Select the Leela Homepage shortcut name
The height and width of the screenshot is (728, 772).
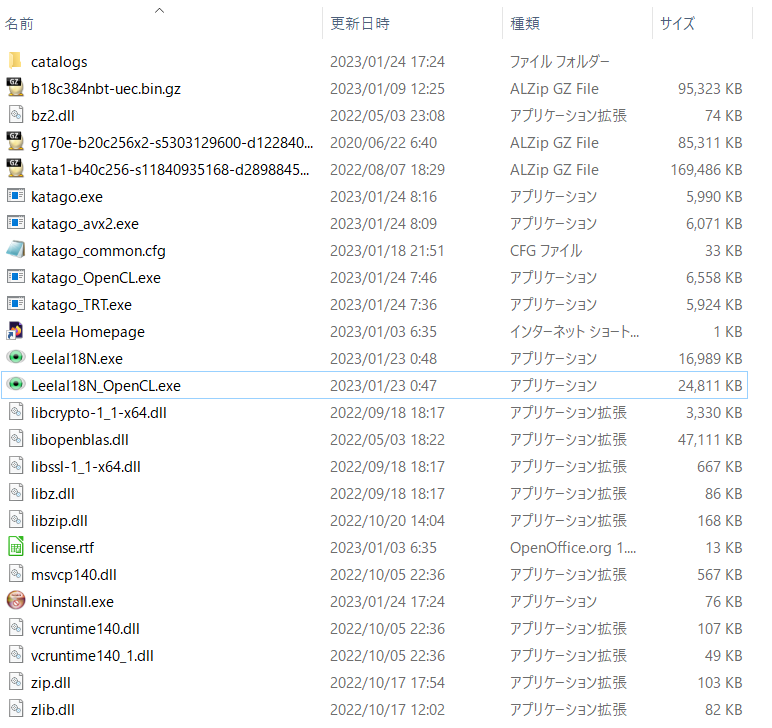88,332
